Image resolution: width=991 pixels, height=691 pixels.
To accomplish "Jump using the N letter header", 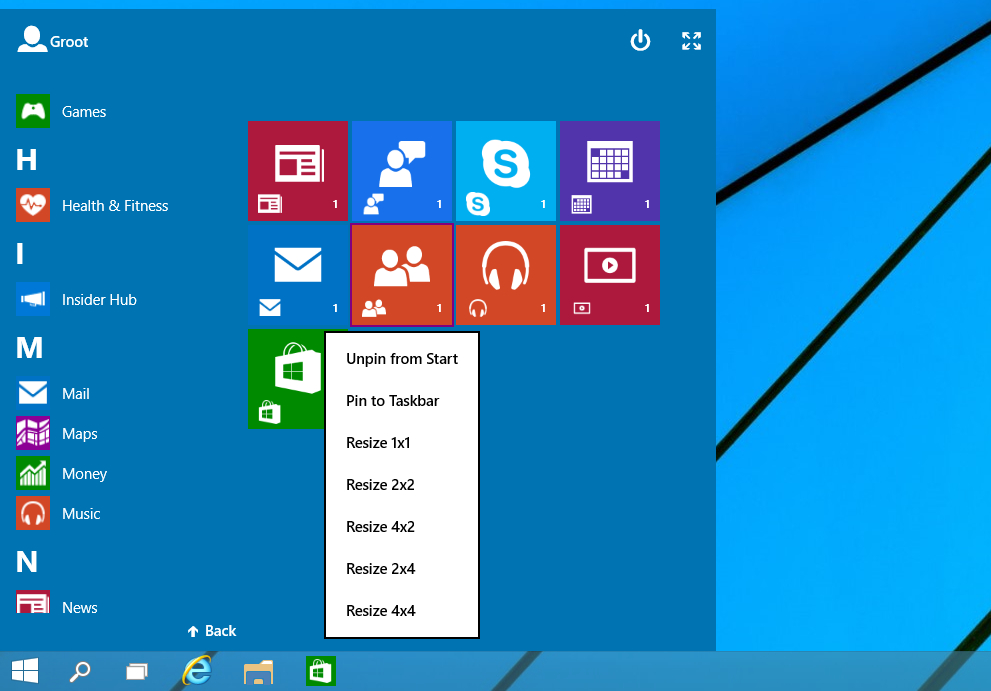I will click(x=27, y=561).
